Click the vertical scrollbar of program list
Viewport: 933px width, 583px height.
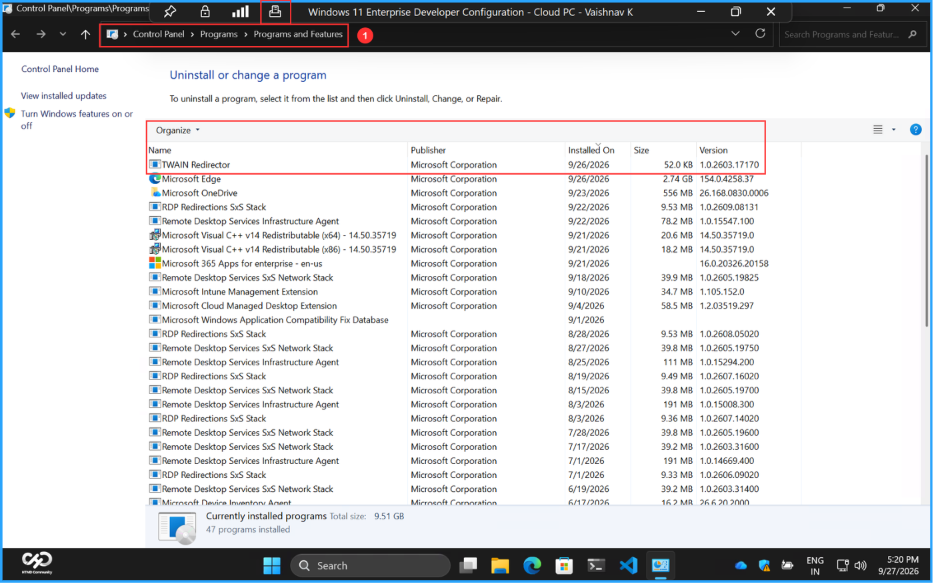point(925,241)
